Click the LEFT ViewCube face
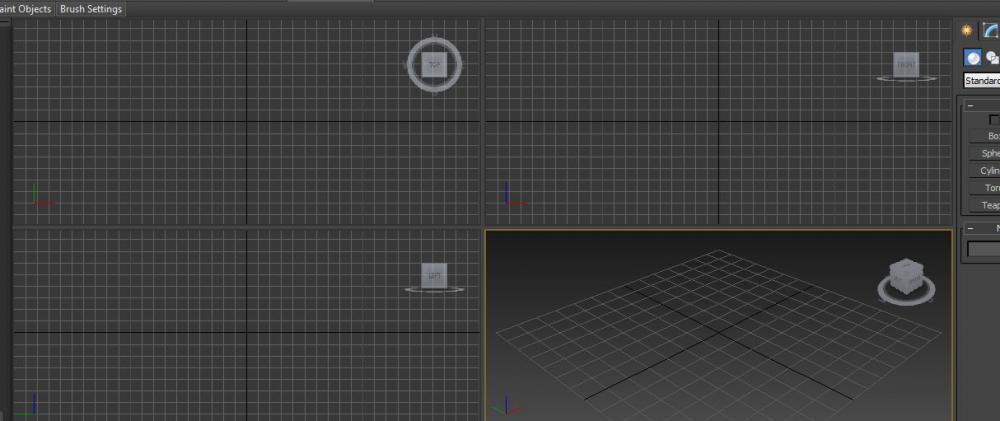This screenshot has height=421, width=1000. pos(434,275)
